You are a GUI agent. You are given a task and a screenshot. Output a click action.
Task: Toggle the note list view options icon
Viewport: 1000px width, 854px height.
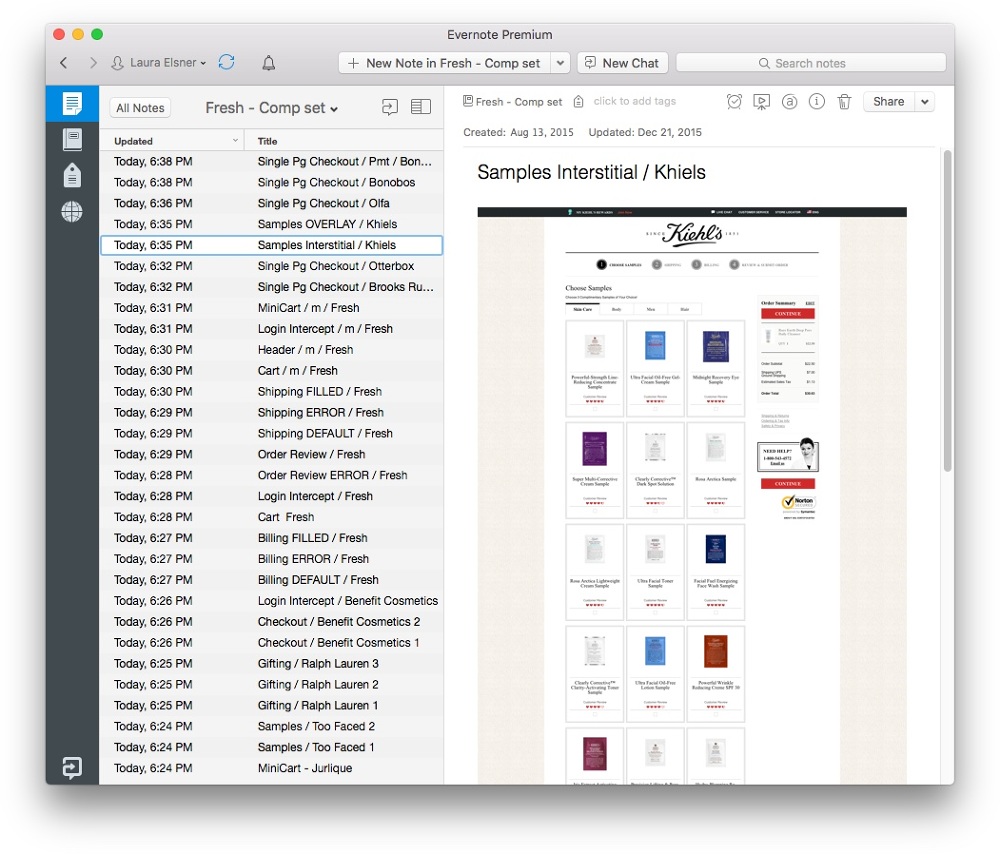click(421, 107)
